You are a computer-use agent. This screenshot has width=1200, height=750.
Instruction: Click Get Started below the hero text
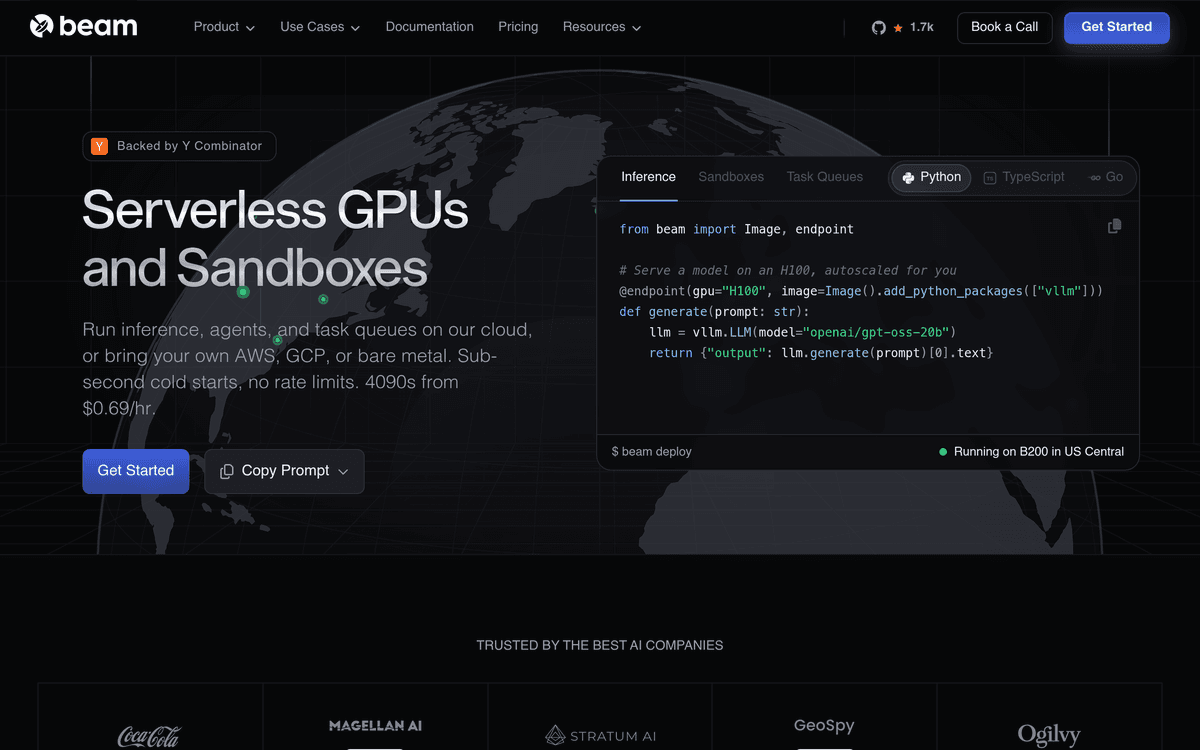click(136, 471)
